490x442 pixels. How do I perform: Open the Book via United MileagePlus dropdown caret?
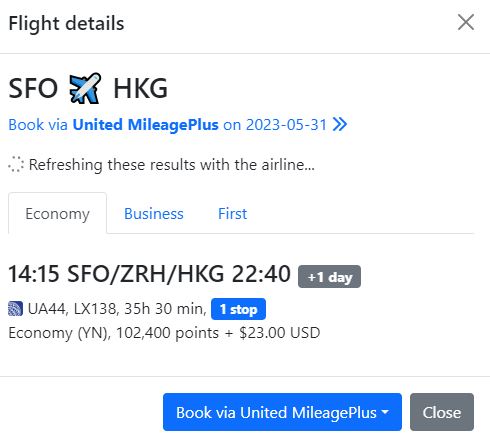pos(385,412)
